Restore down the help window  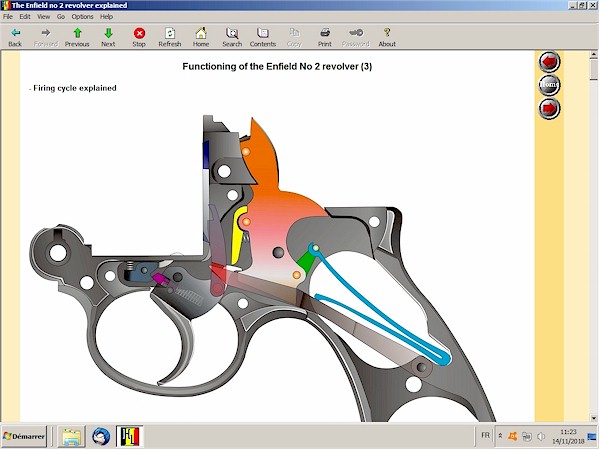click(582, 5)
